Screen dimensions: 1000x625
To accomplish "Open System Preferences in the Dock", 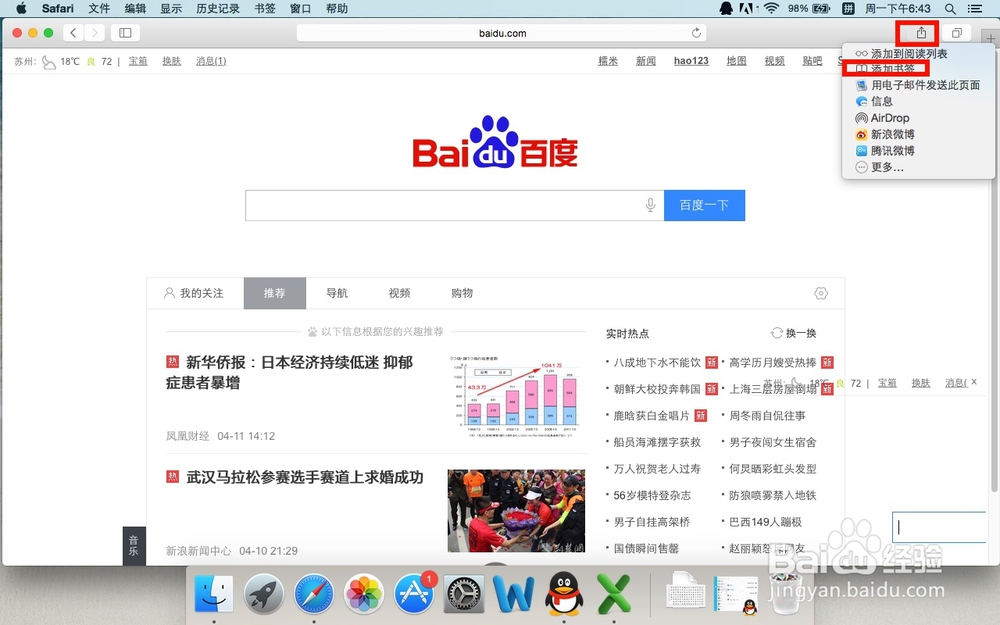I will (x=464, y=593).
